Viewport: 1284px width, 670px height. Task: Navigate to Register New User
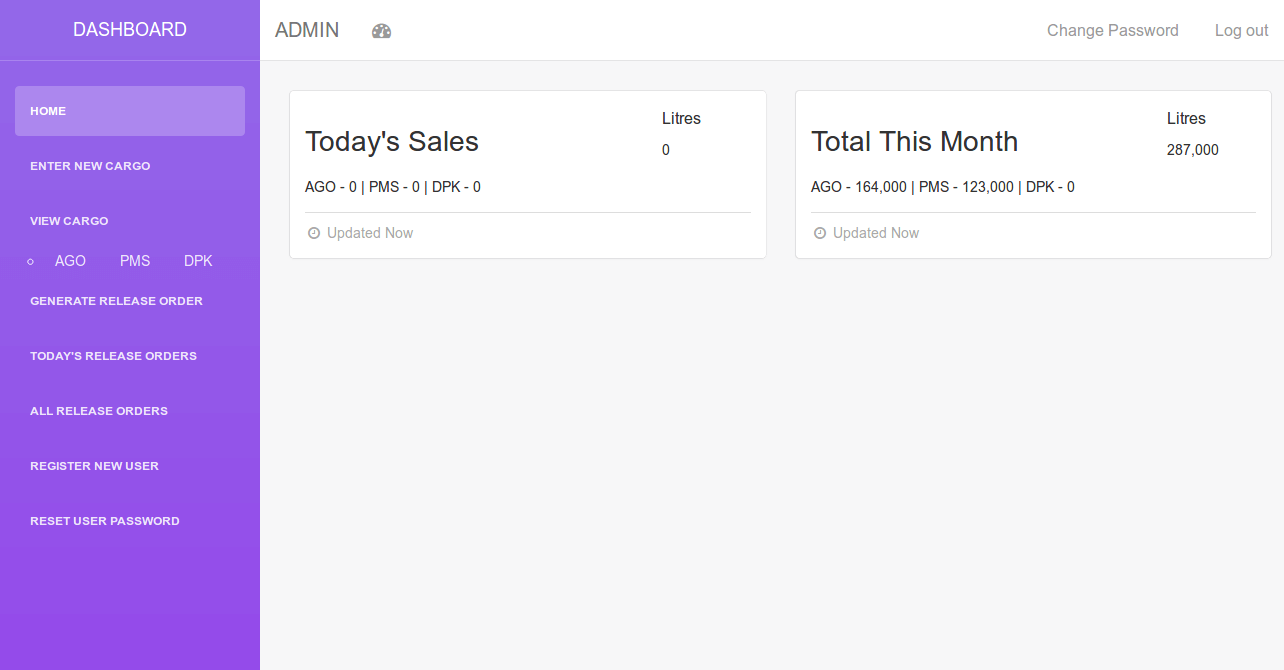(94, 466)
